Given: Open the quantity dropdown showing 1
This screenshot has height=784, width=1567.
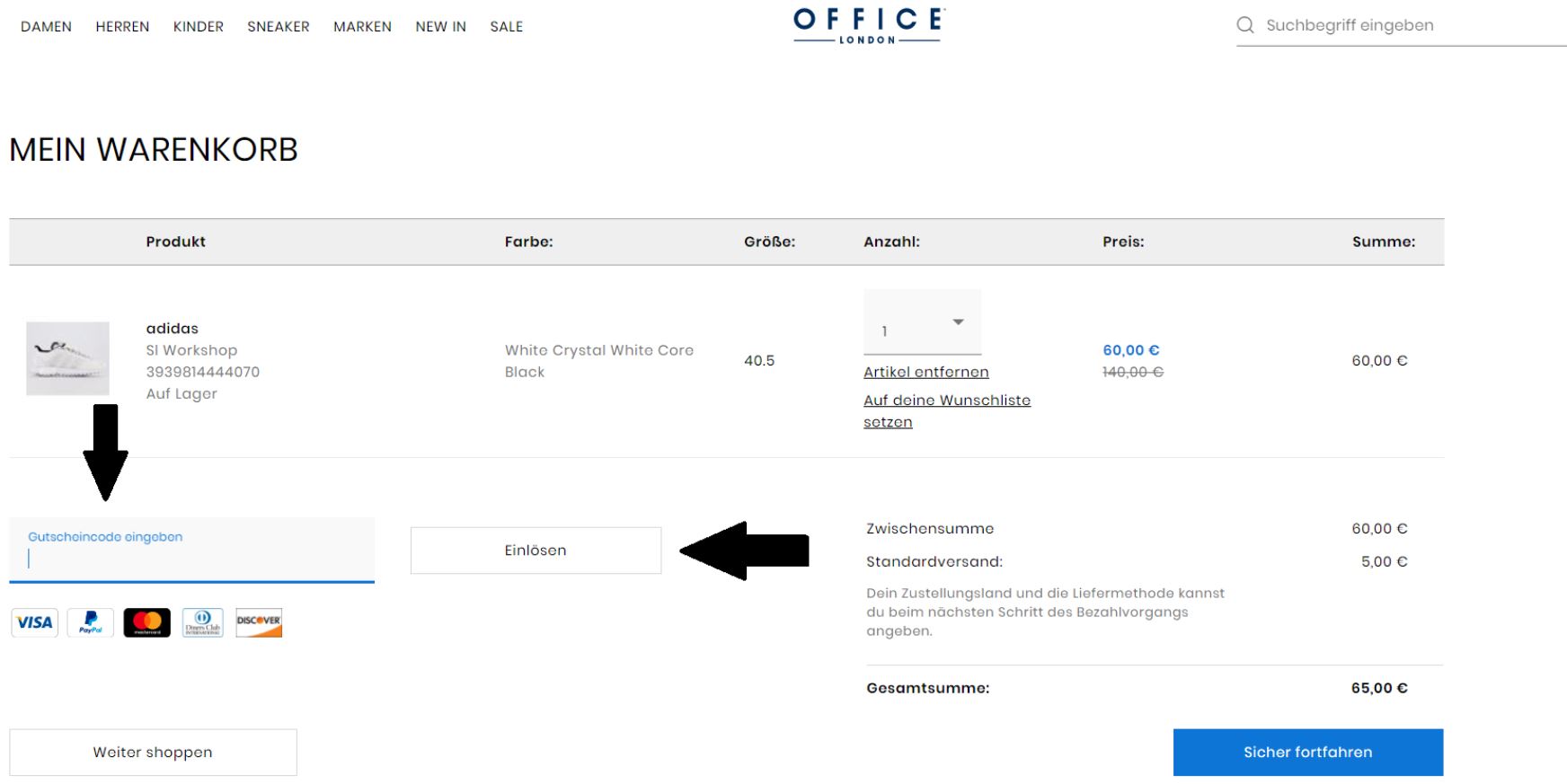Looking at the screenshot, I should coord(922,322).
